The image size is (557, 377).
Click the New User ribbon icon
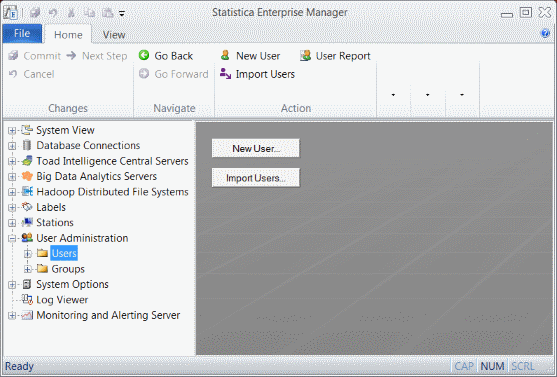(x=225, y=55)
